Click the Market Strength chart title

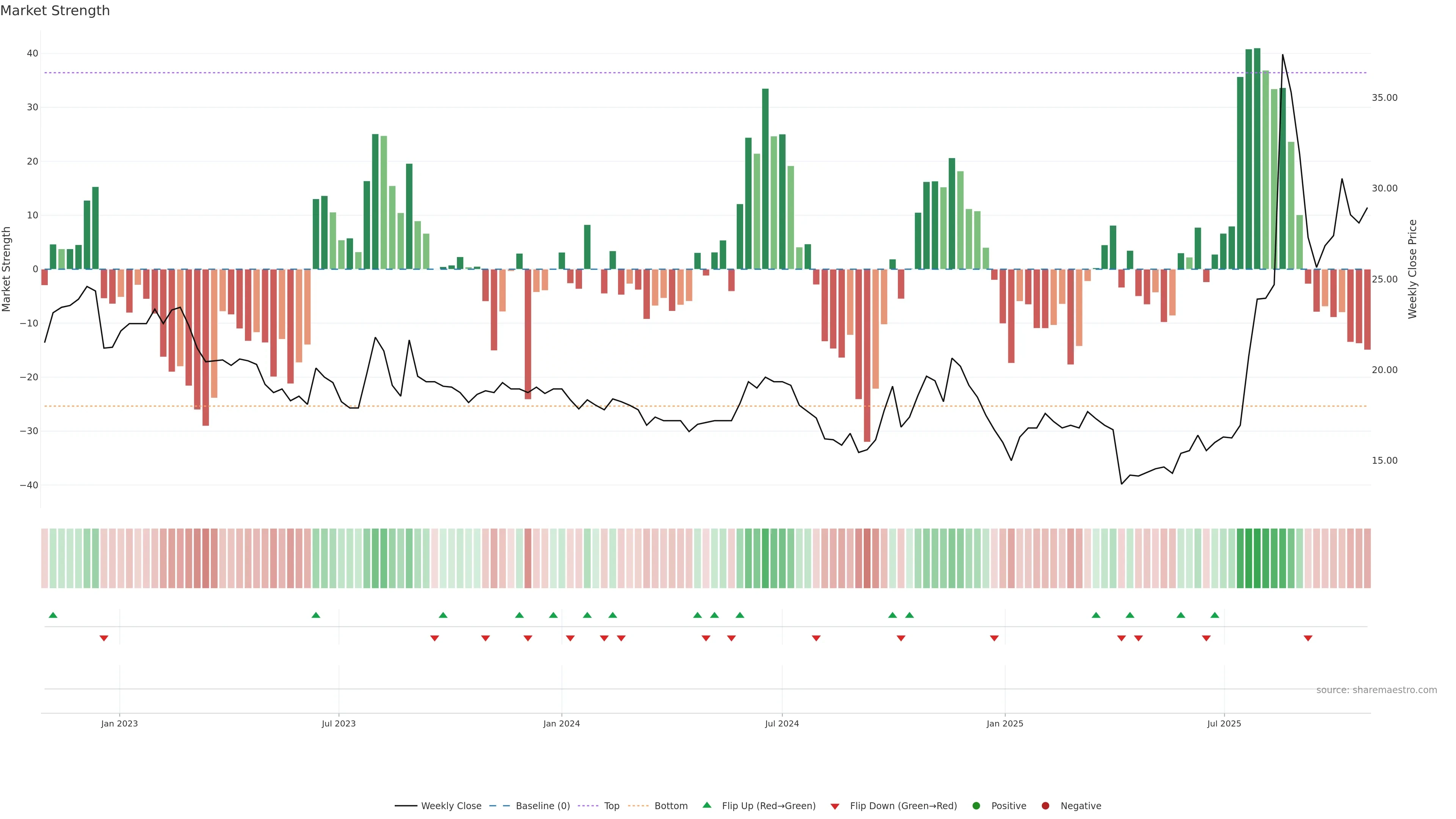pyautogui.click(x=55, y=11)
